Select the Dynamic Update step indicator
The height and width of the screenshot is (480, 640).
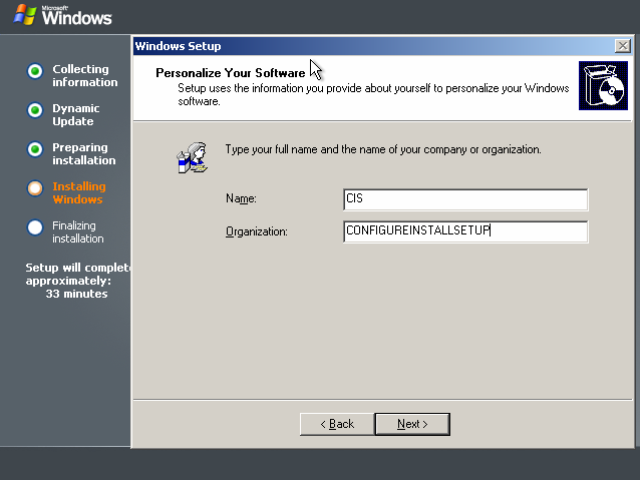pyautogui.click(x=35, y=110)
